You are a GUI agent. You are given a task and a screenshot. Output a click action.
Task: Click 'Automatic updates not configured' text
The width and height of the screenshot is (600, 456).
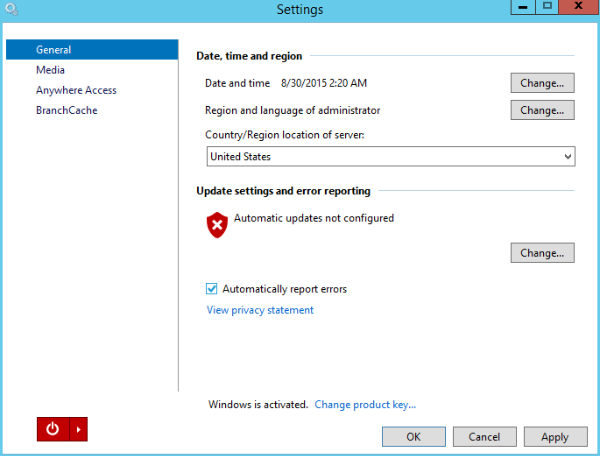tap(314, 218)
